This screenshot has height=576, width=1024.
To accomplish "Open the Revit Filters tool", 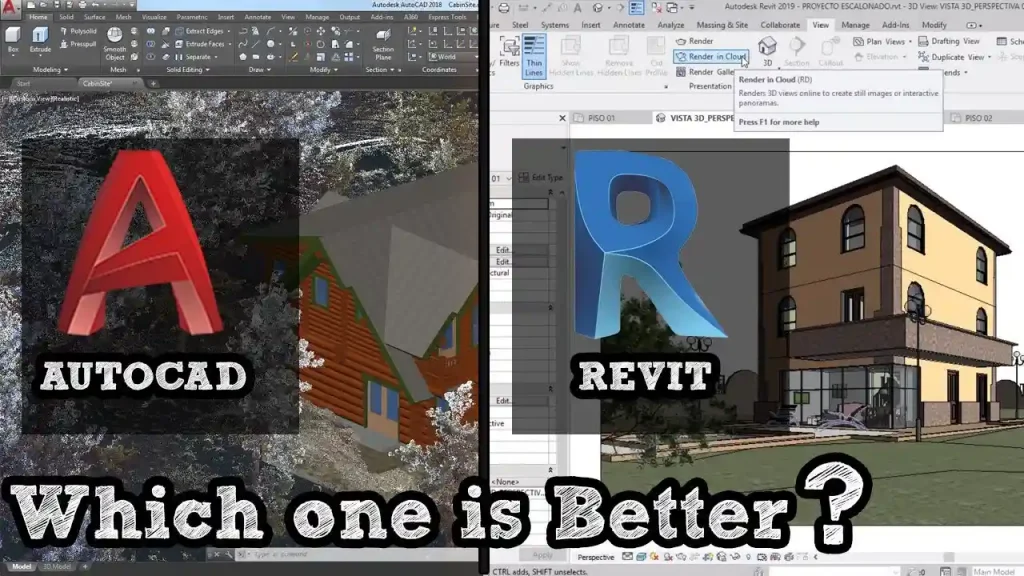I will tap(509, 52).
